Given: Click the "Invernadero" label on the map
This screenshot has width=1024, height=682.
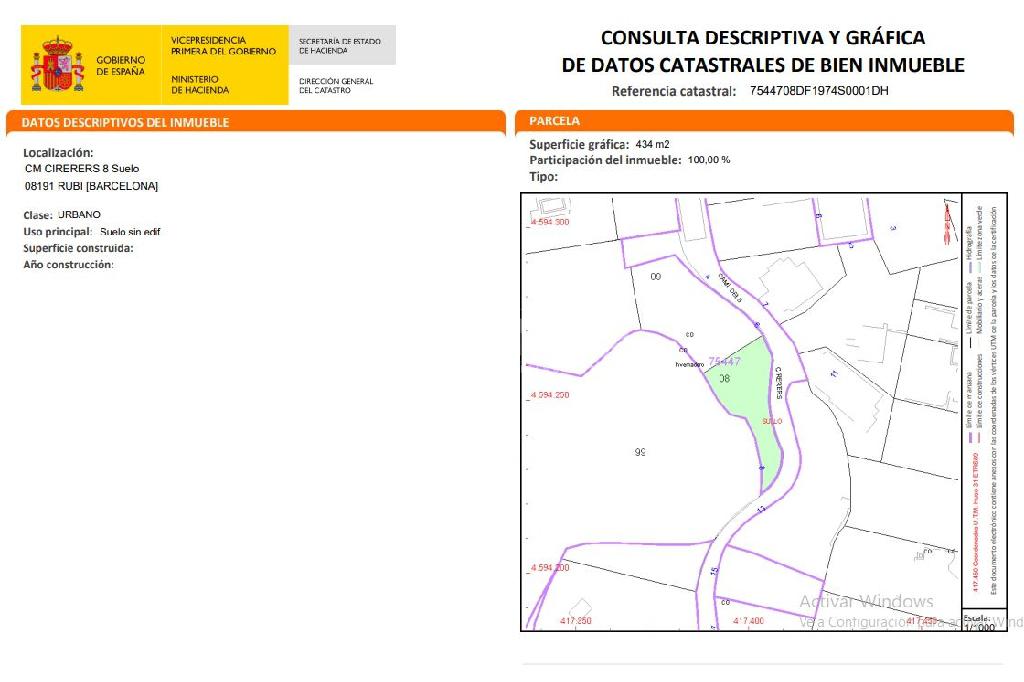Looking at the screenshot, I should (690, 365).
